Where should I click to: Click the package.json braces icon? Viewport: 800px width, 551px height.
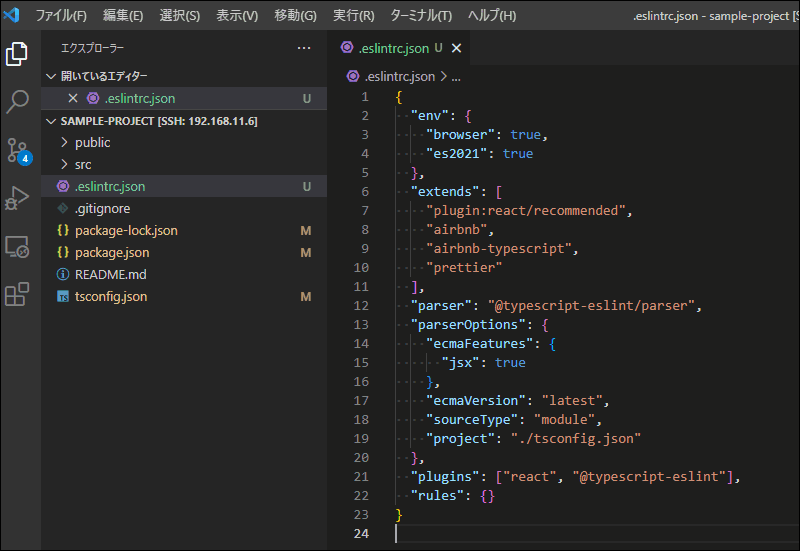click(63, 252)
